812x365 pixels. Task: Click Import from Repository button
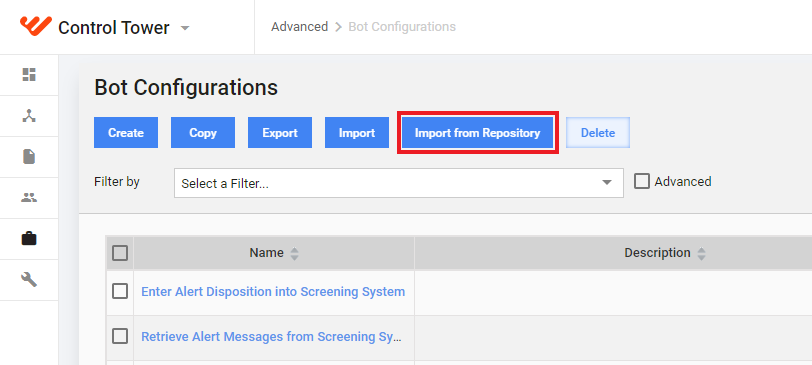pos(477,133)
